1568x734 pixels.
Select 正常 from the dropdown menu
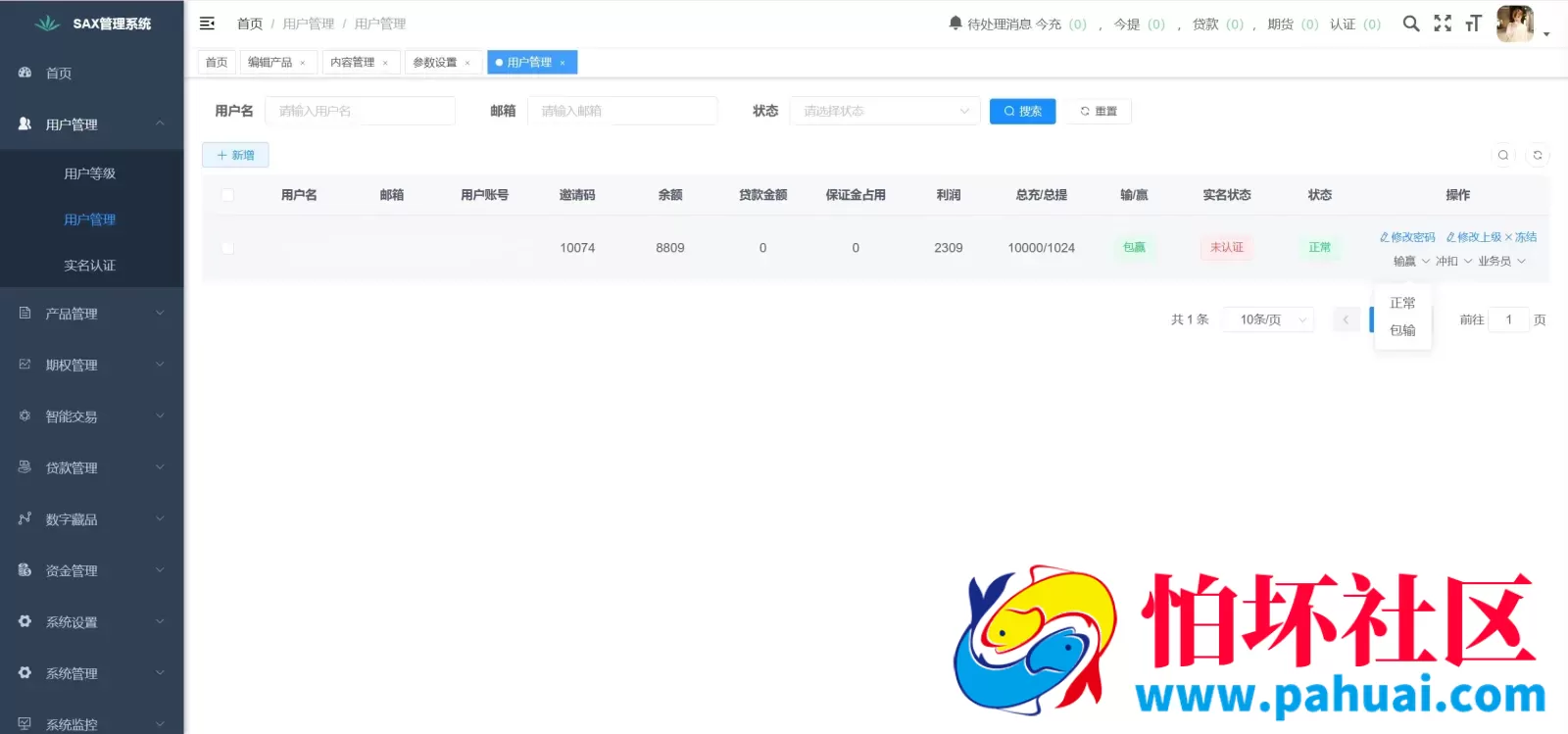1402,303
